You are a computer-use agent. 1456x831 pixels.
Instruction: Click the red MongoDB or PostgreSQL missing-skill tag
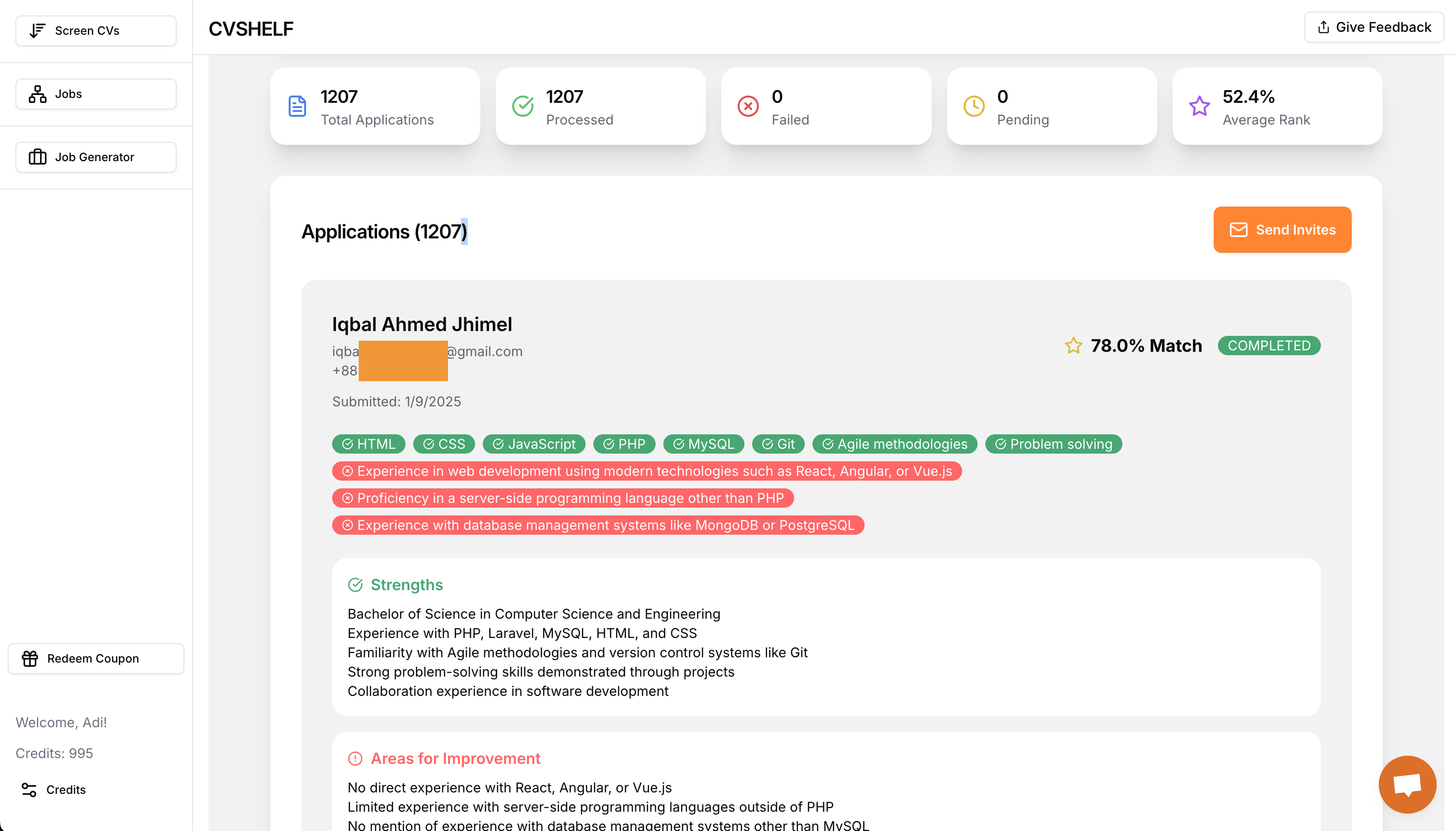click(598, 525)
